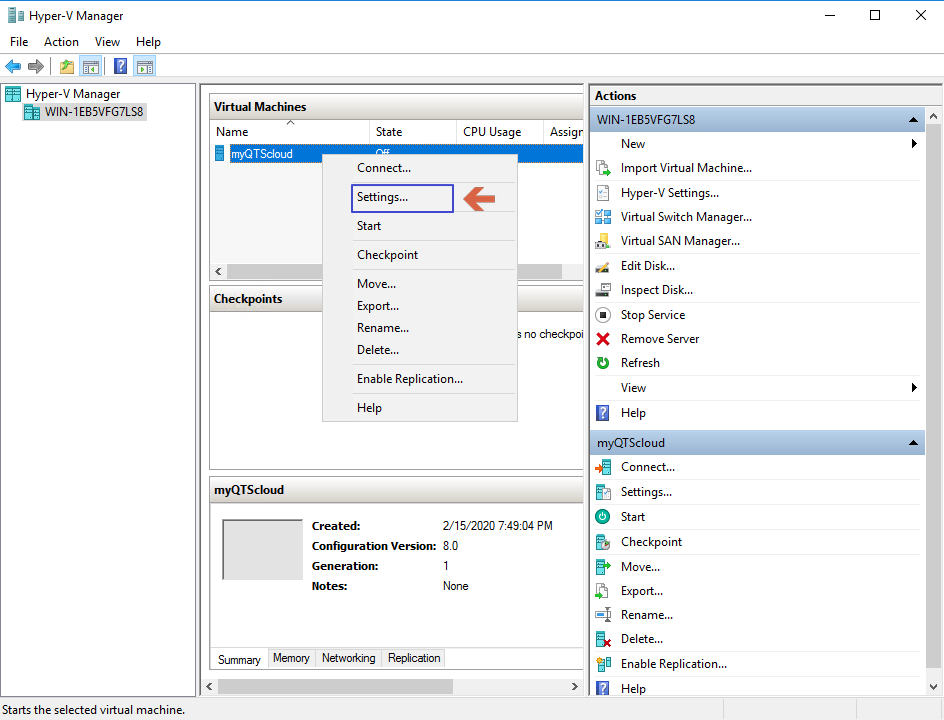Toggle the Show/Hide Console Tree toolbar icon
The height and width of the screenshot is (720, 944).
tap(91, 66)
